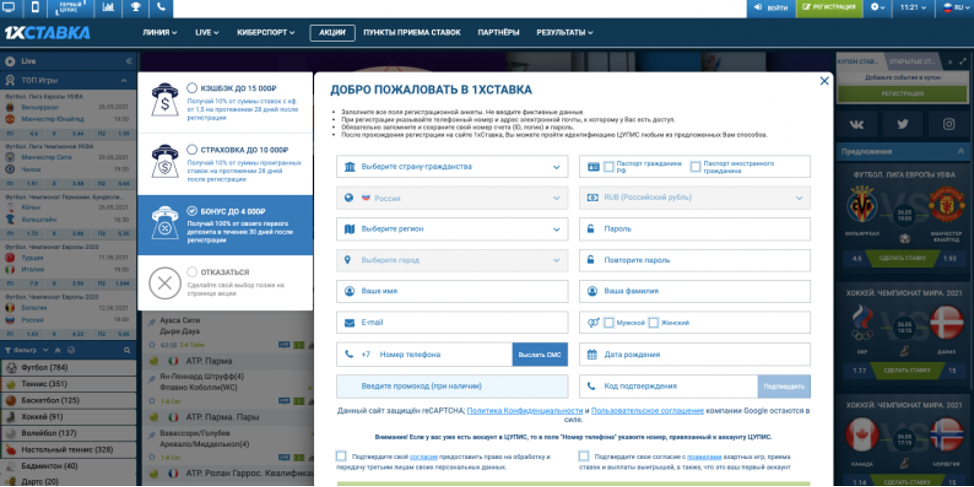Open Выберите страну-гражданства dropdown

pos(452,166)
